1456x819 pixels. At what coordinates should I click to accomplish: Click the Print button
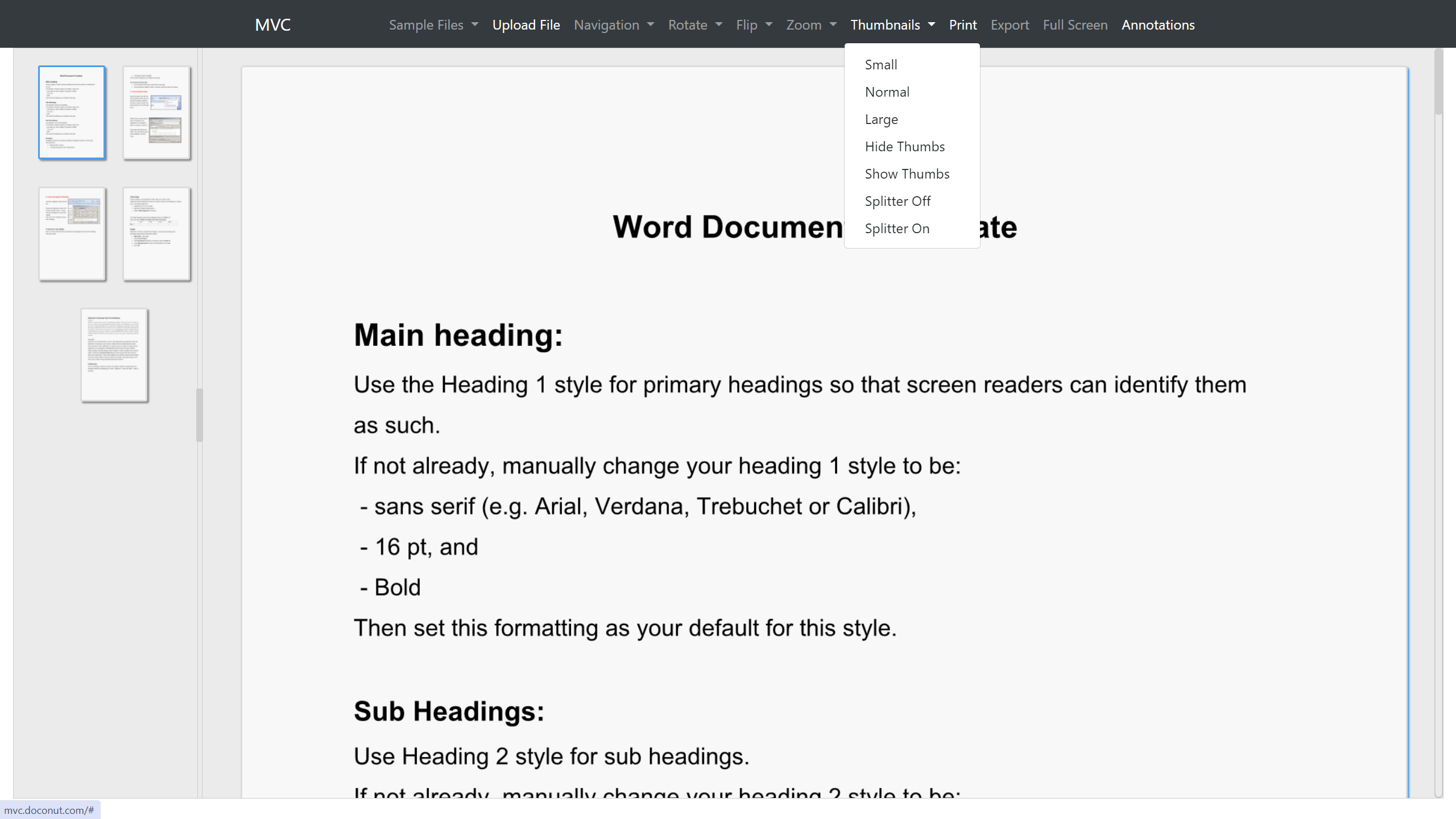tap(963, 25)
